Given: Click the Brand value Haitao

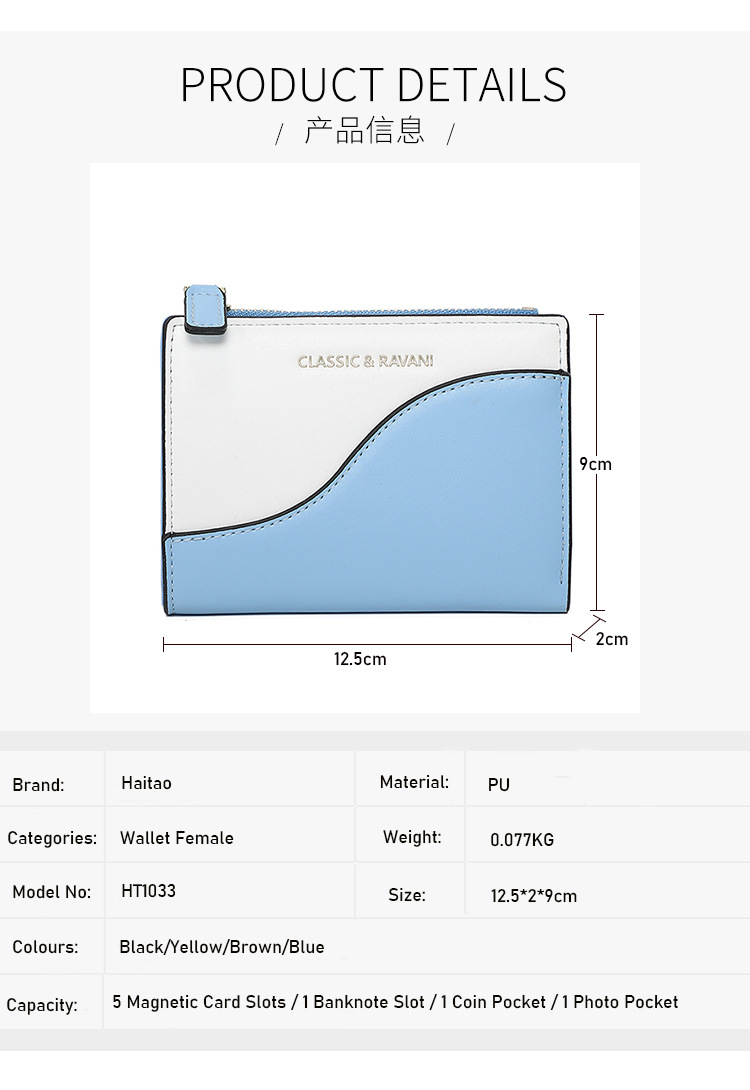Looking at the screenshot, I should [146, 783].
